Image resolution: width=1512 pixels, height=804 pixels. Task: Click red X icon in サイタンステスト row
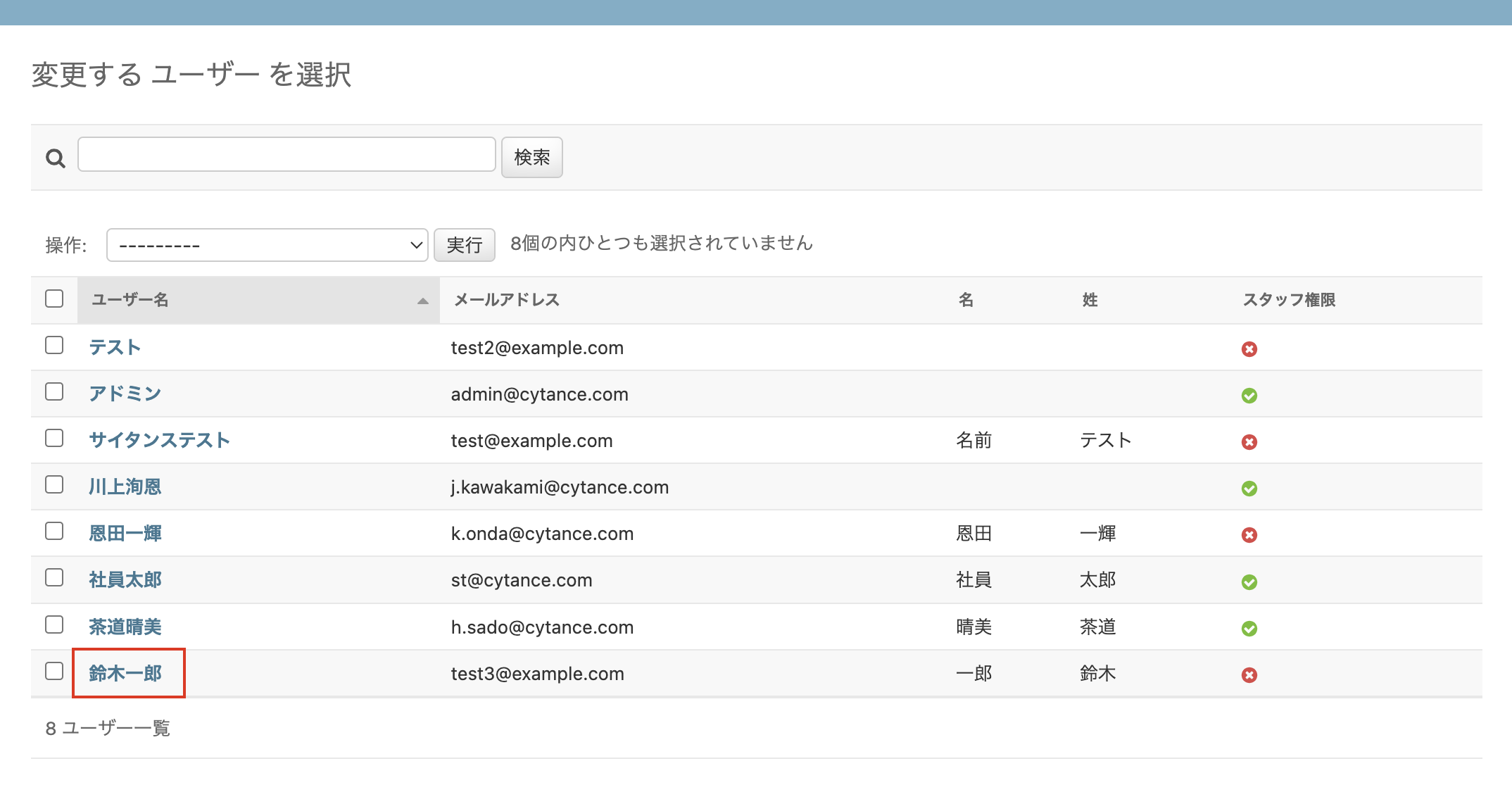(1249, 442)
